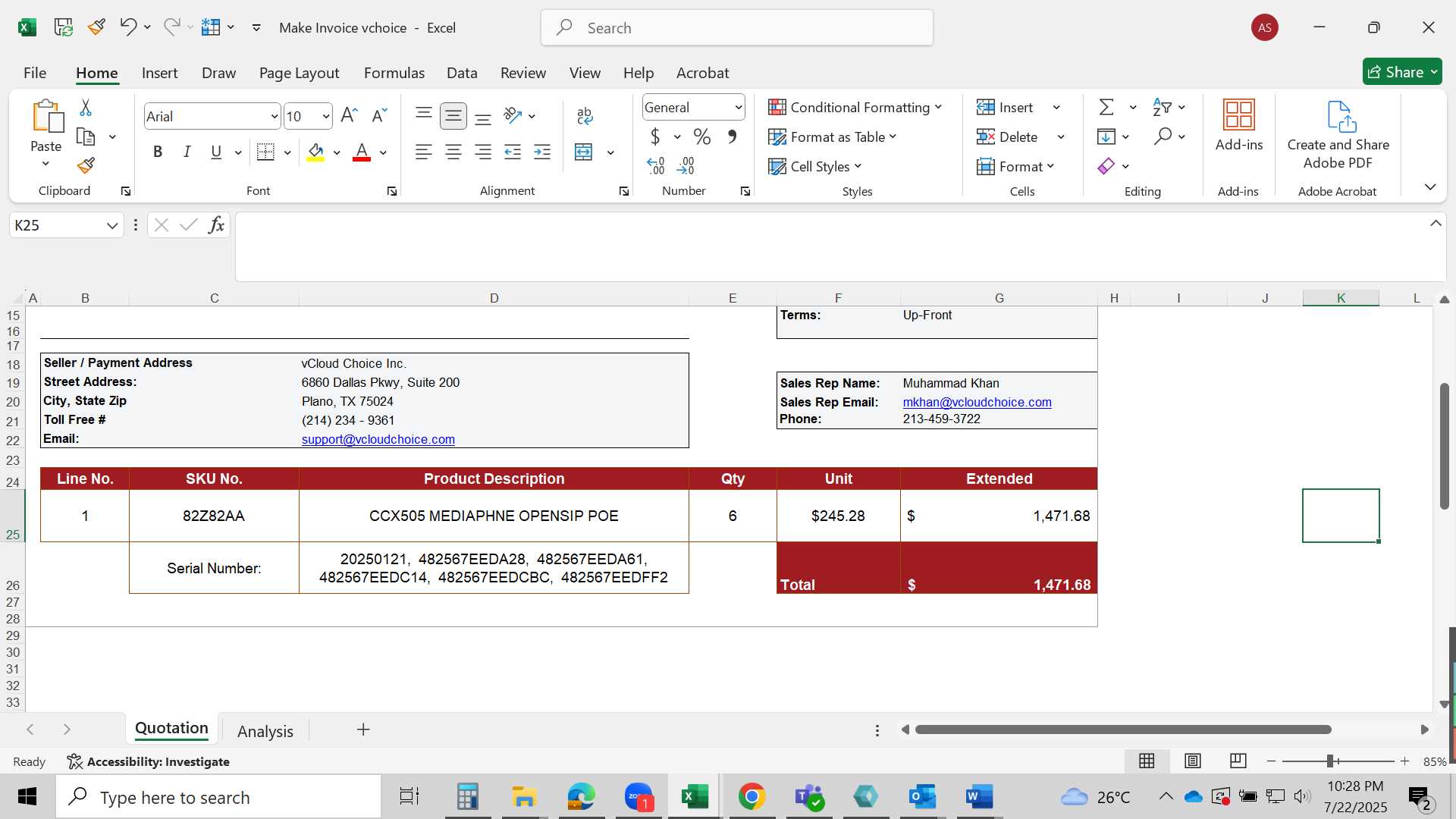Toggle Align Right horizontal alignment
This screenshot has width=1456, height=819.
(x=483, y=152)
